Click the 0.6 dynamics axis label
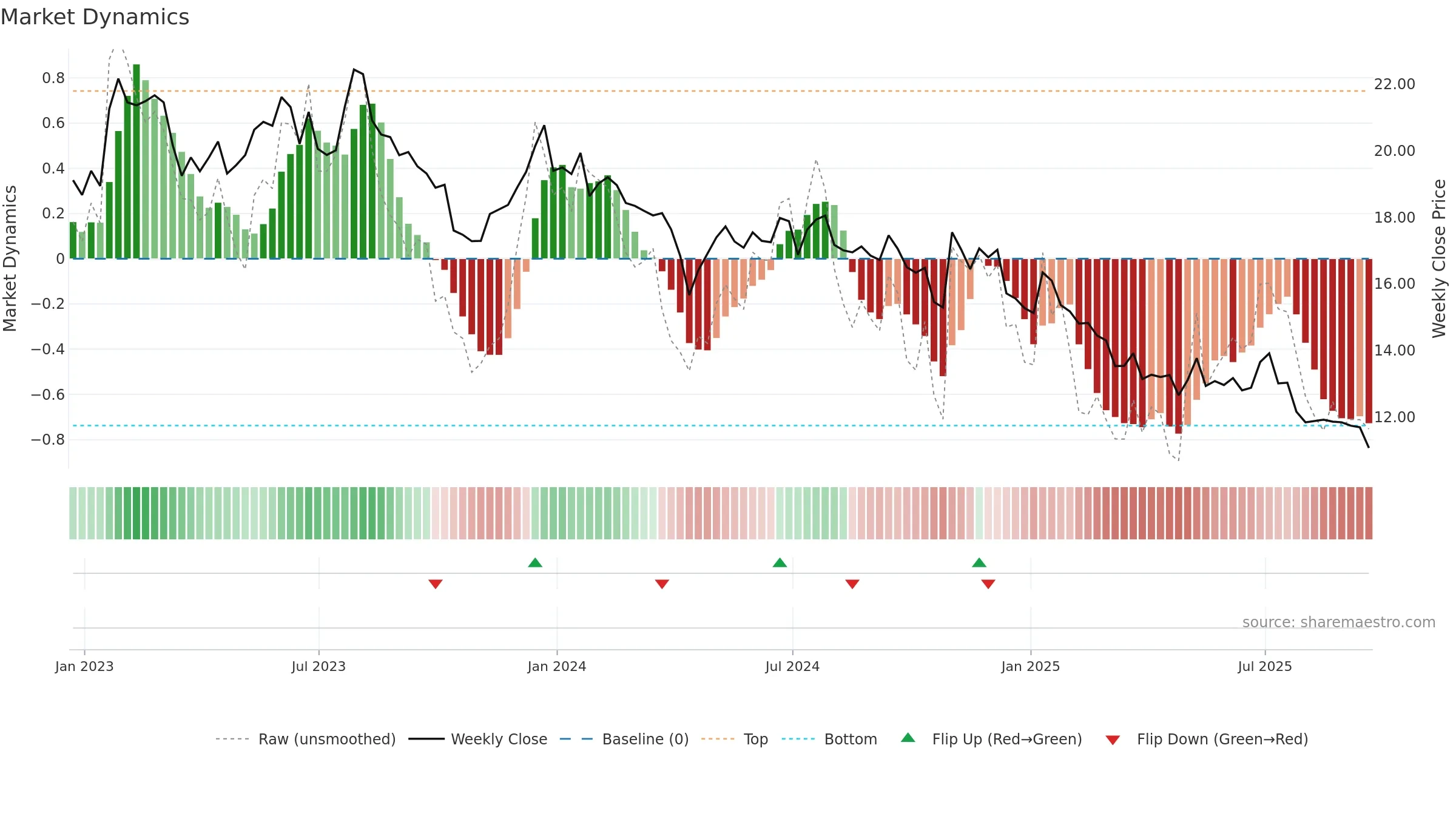Viewport: 1456px width, 819px height. (x=53, y=123)
